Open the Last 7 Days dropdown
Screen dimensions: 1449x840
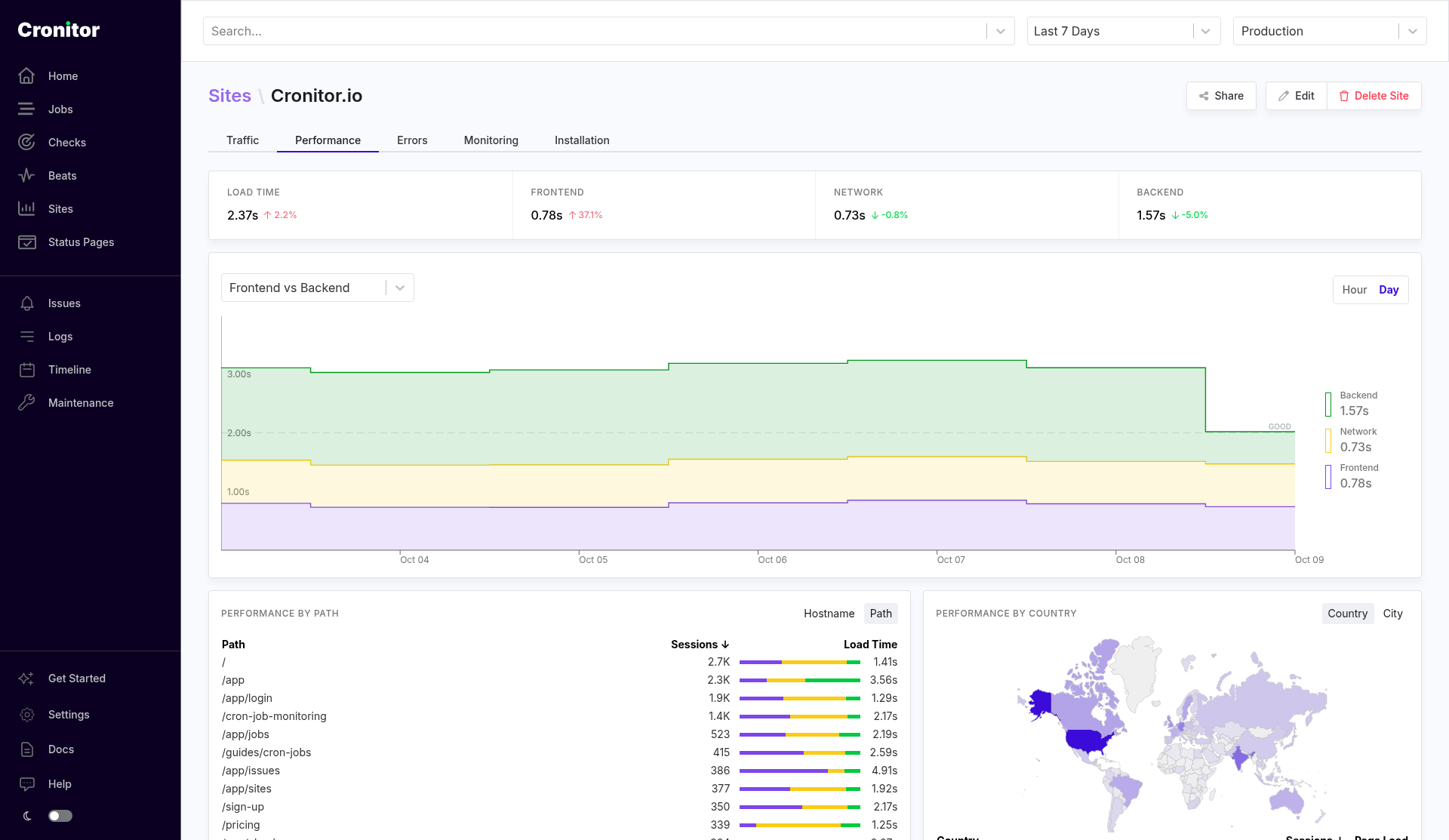[1124, 31]
